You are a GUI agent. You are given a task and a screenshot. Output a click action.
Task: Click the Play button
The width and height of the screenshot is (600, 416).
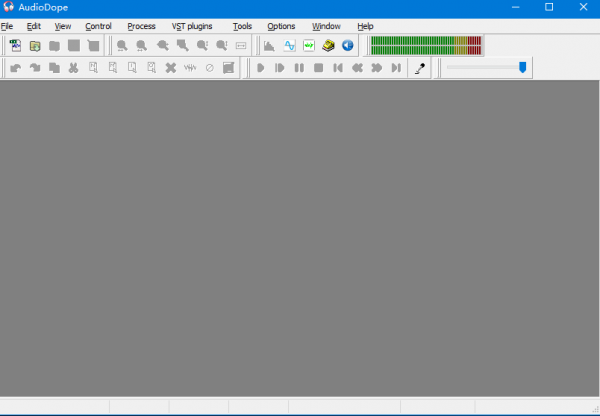[x=261, y=68]
